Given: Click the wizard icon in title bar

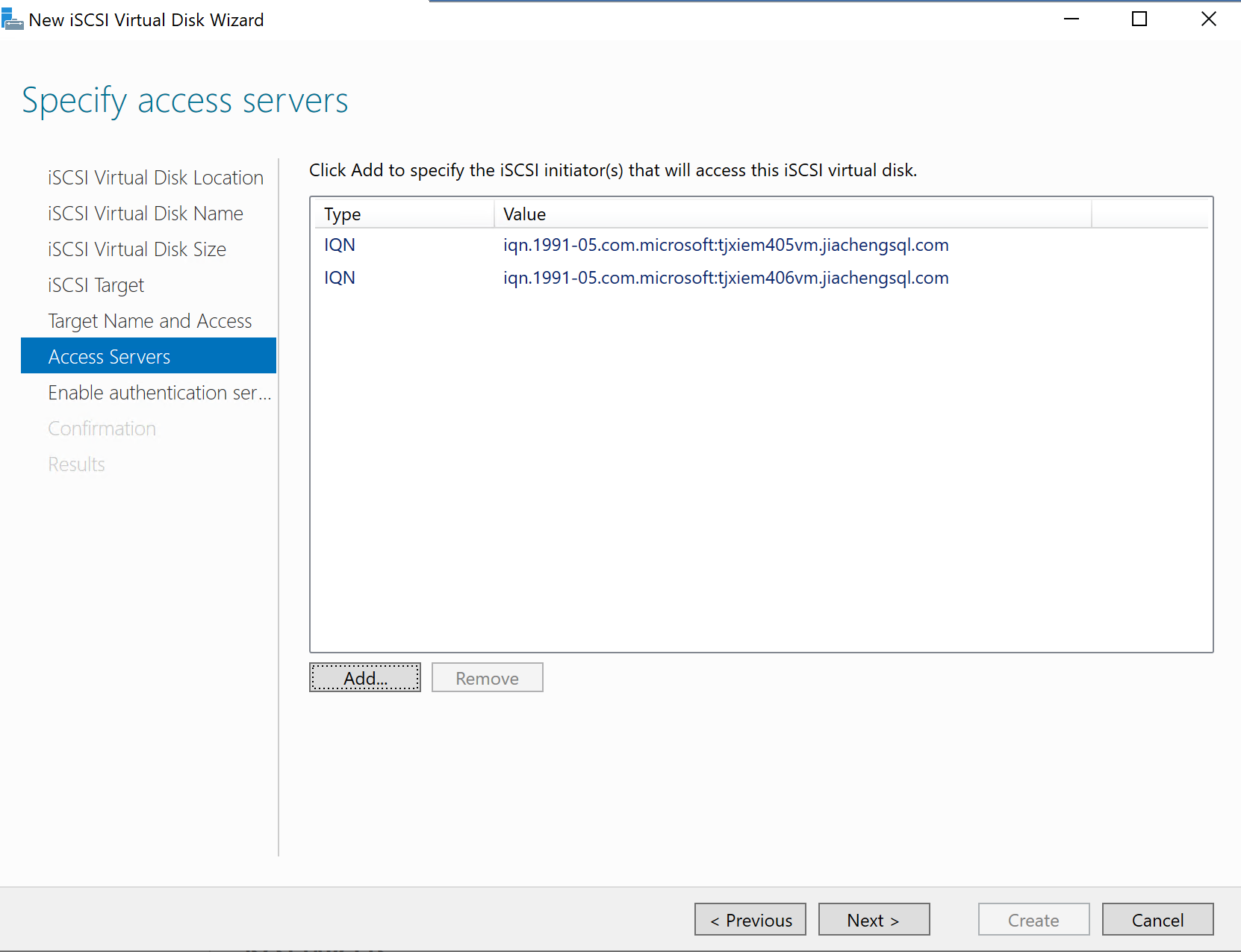Looking at the screenshot, I should (12, 19).
